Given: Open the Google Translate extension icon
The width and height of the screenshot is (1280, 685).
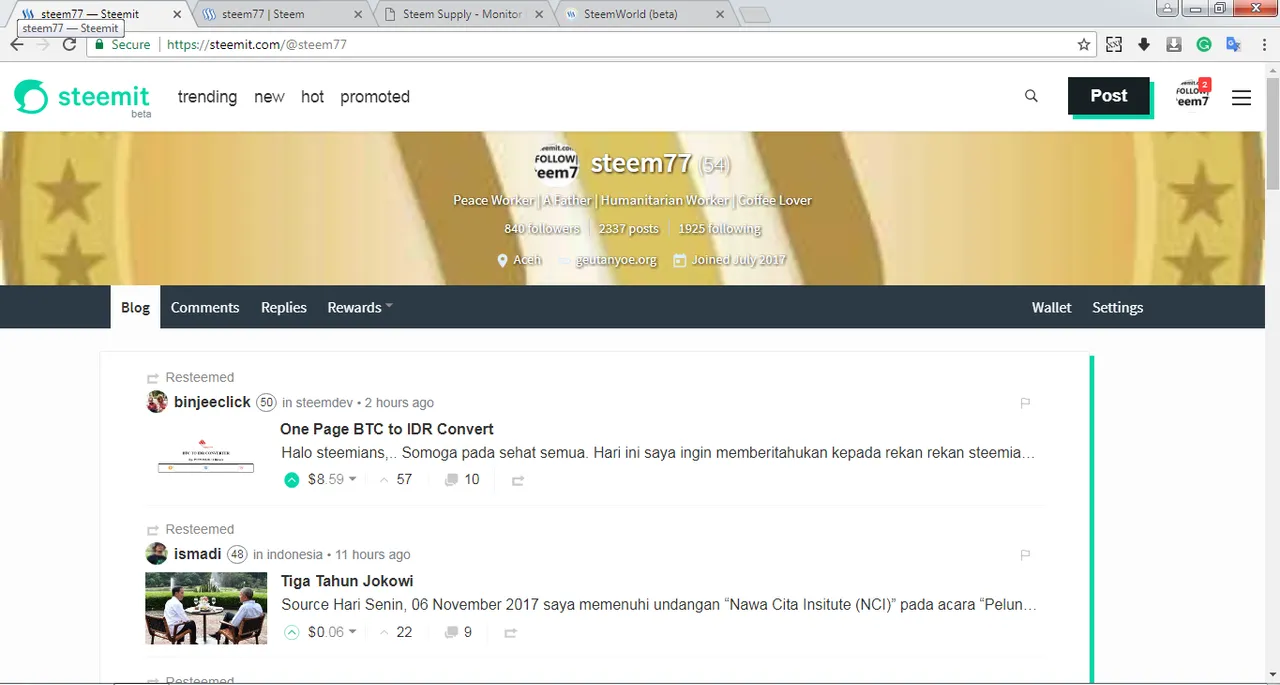Looking at the screenshot, I should pos(1234,45).
